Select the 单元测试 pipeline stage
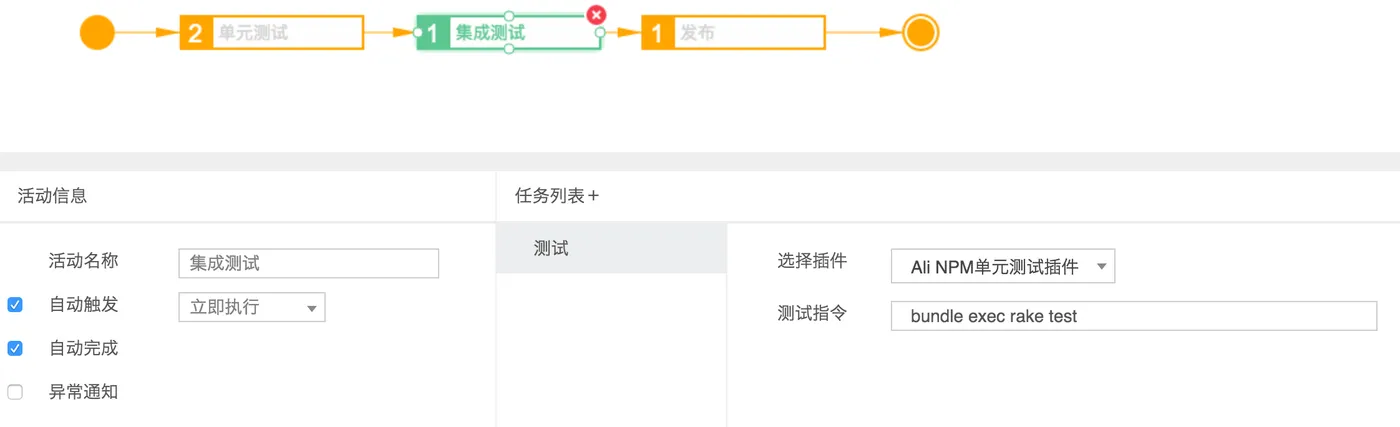This screenshot has height=427, width=1400. pyautogui.click(x=272, y=32)
